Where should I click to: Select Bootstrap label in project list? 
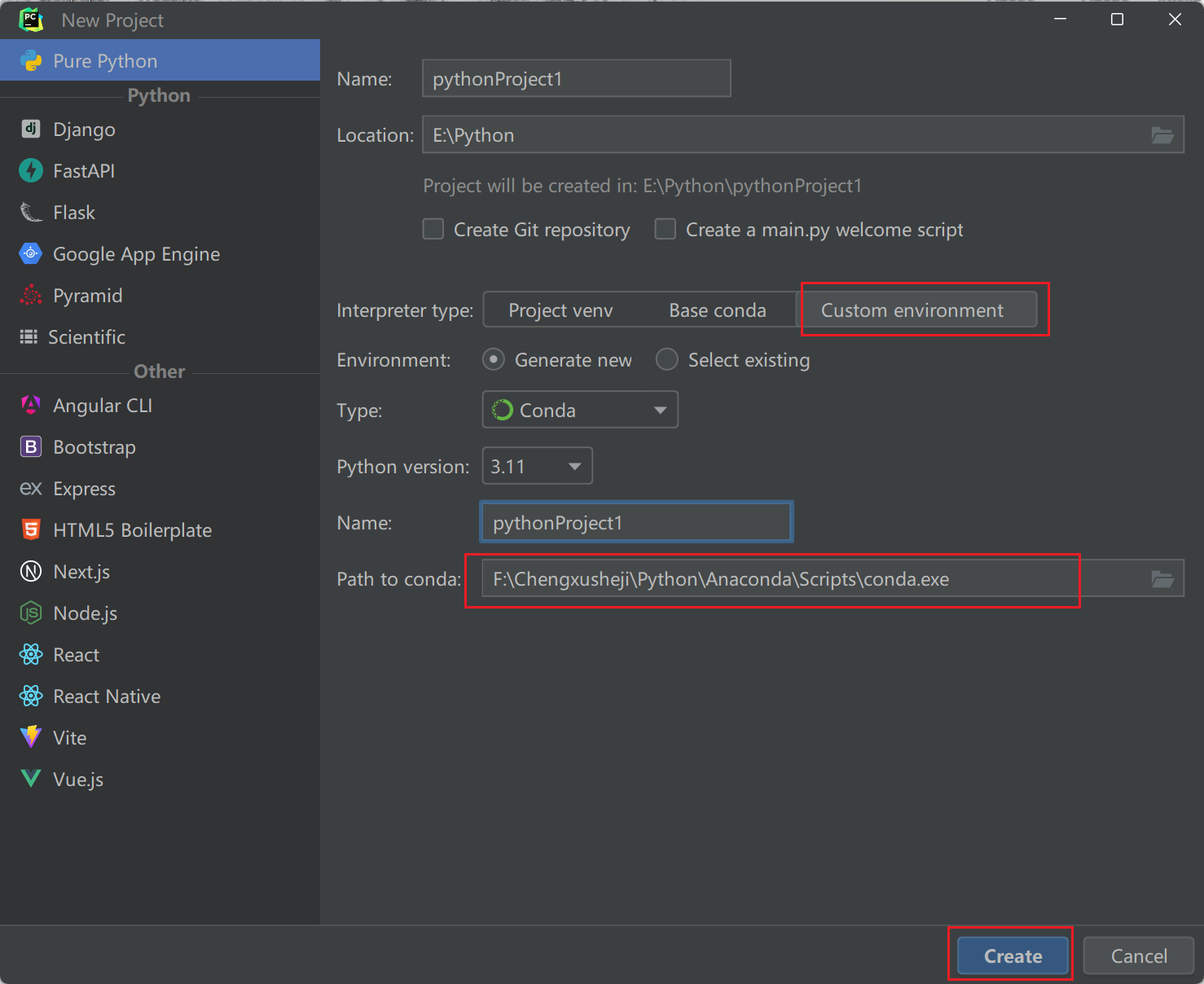[94, 447]
